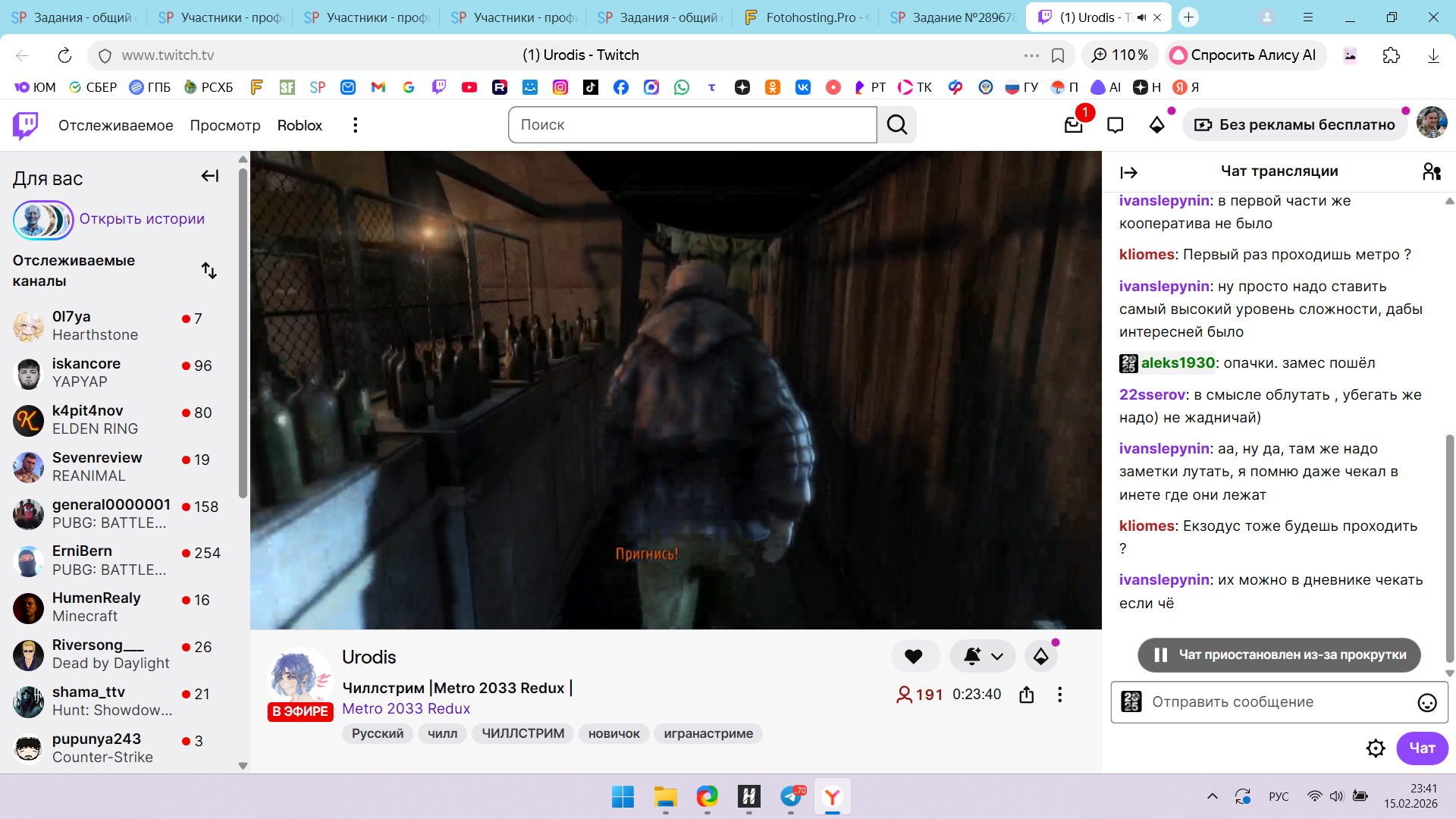Open the whispers chat bubble icon
This screenshot has height=819, width=1456.
(x=1115, y=125)
